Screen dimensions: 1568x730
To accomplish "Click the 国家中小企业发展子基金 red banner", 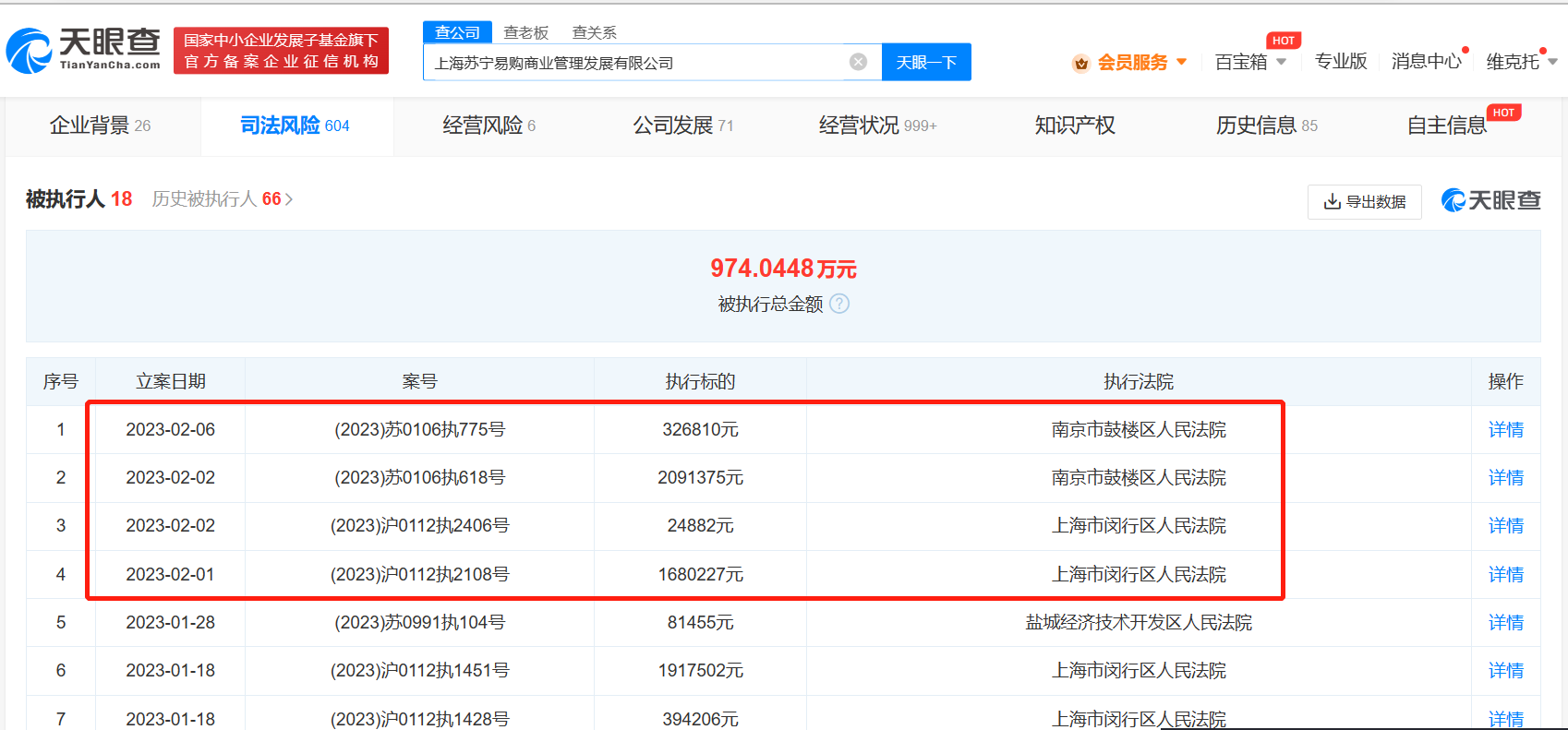I will [281, 50].
